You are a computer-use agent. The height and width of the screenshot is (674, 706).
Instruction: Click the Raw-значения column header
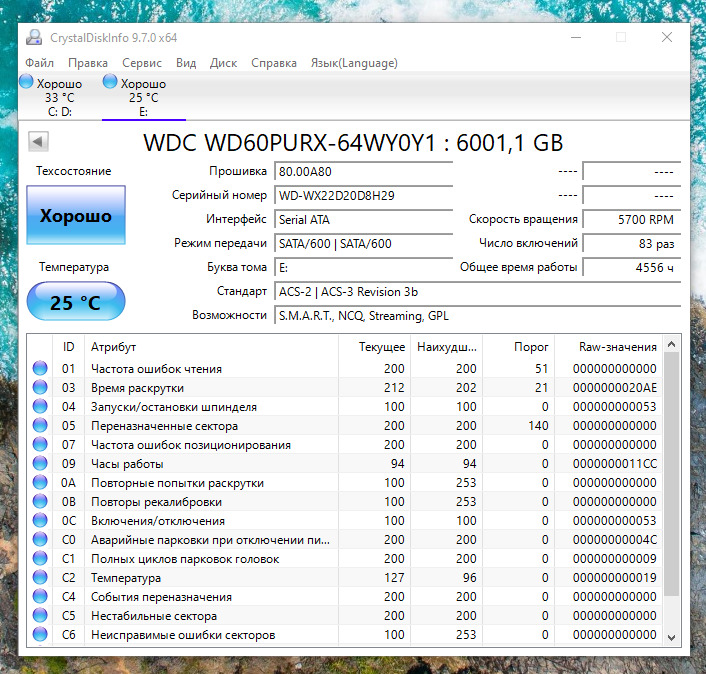click(617, 347)
